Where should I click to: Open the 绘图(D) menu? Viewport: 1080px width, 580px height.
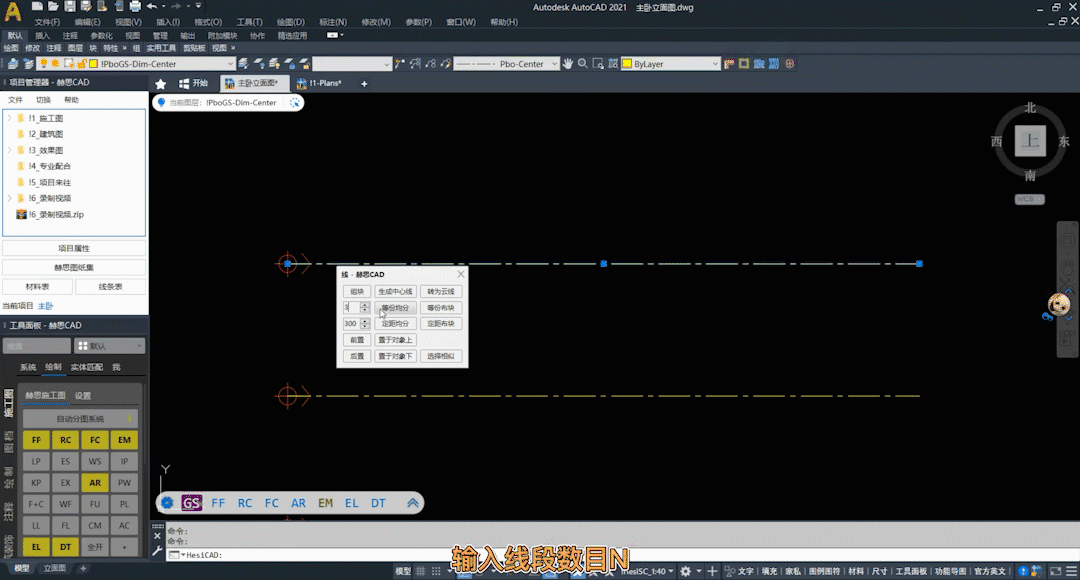coord(290,22)
